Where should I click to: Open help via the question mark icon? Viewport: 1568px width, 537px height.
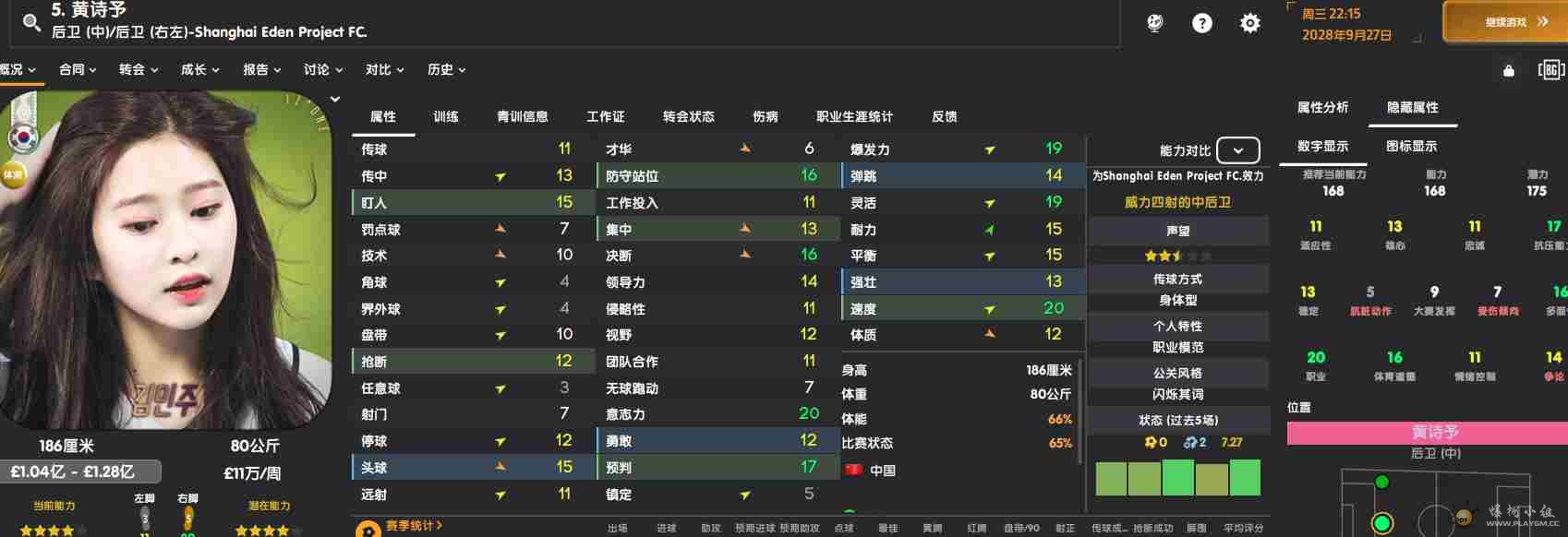point(1201,23)
